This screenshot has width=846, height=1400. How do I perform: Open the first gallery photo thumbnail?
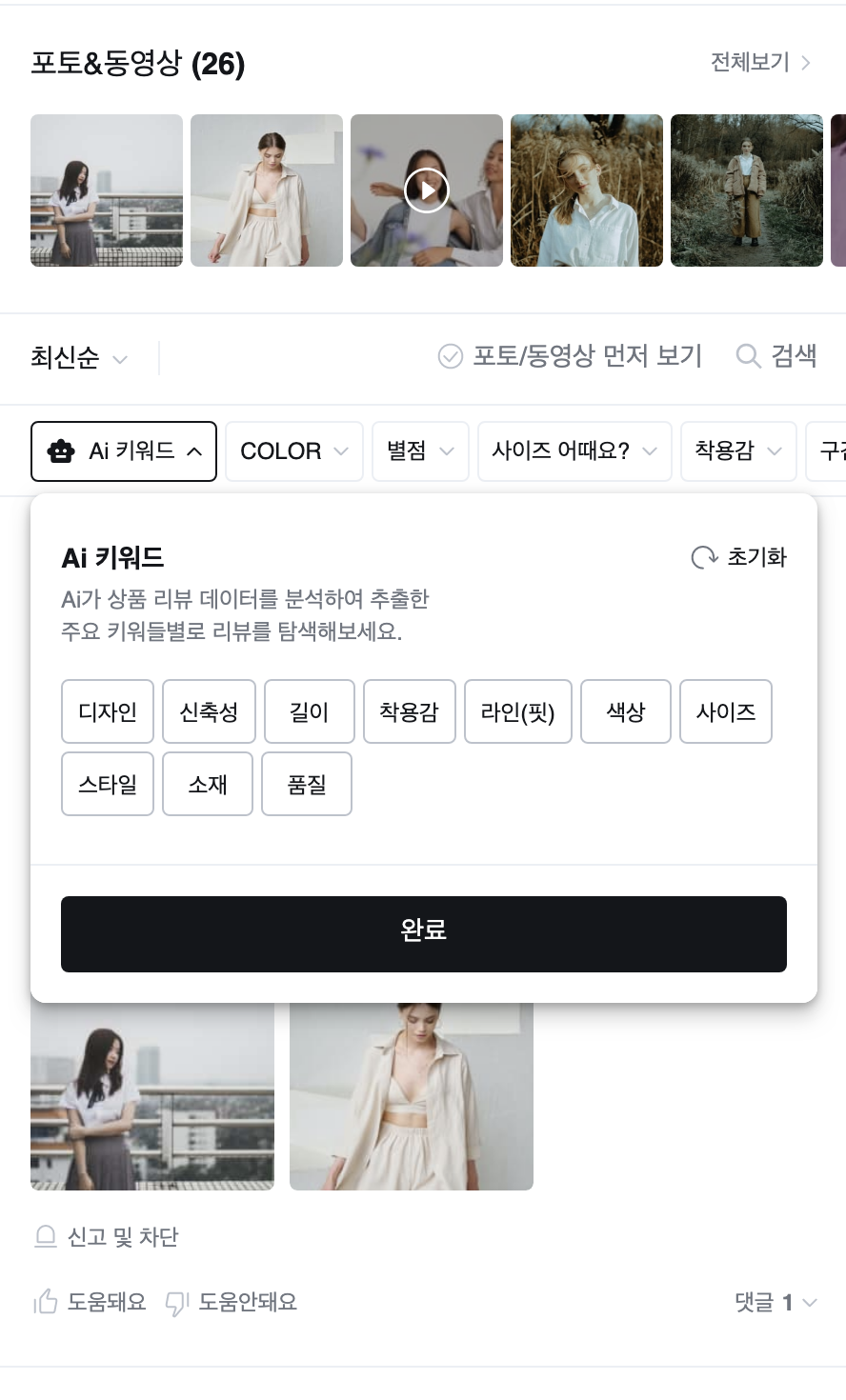tap(107, 190)
